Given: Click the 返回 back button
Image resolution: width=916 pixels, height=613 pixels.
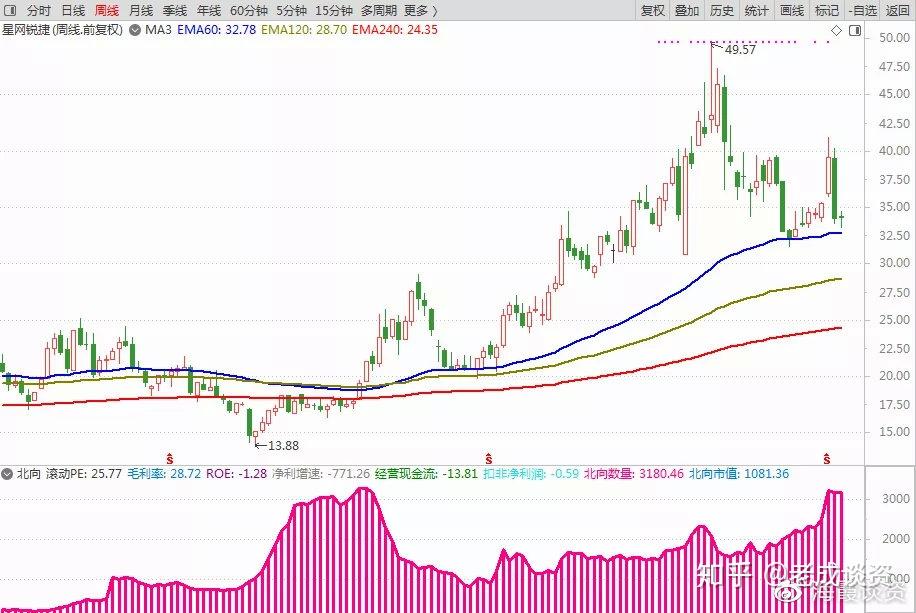Looking at the screenshot, I should (x=897, y=11).
